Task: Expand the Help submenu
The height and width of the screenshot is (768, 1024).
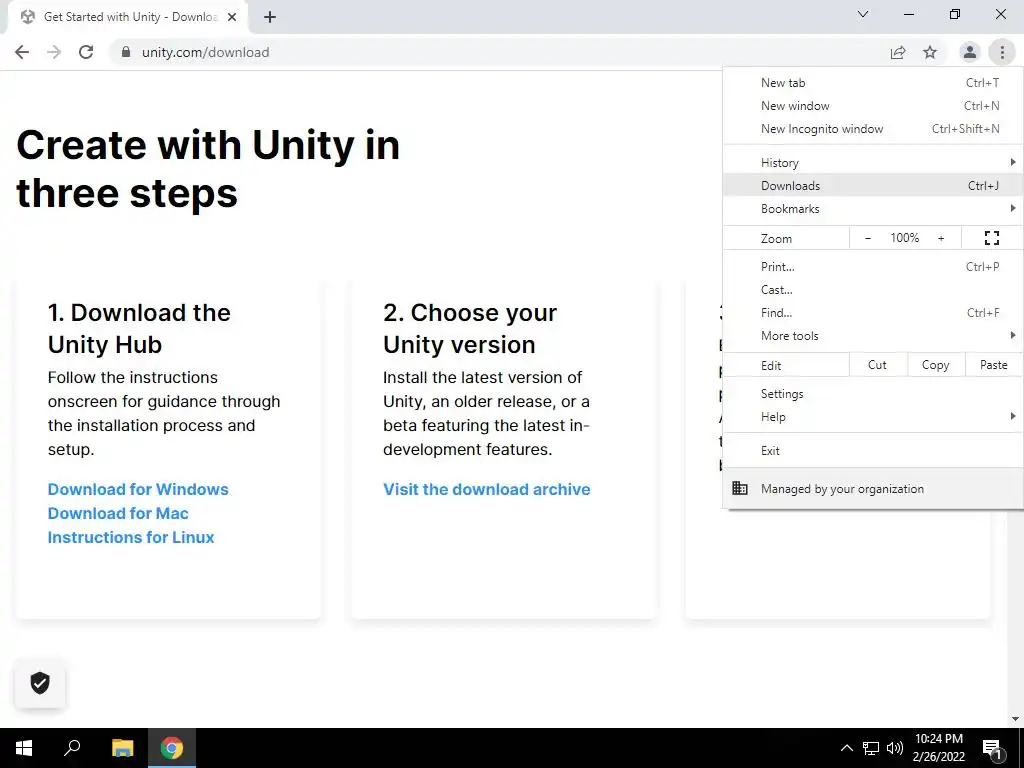Action: click(873, 417)
